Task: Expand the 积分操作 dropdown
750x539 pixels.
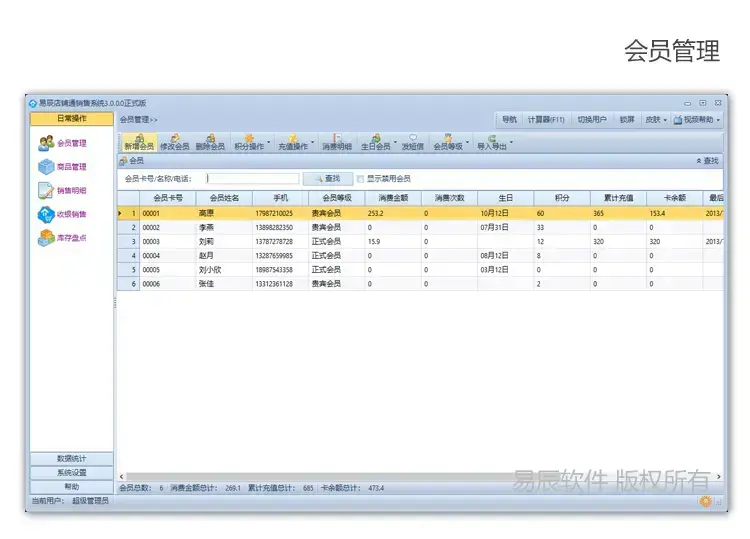Action: (251, 142)
